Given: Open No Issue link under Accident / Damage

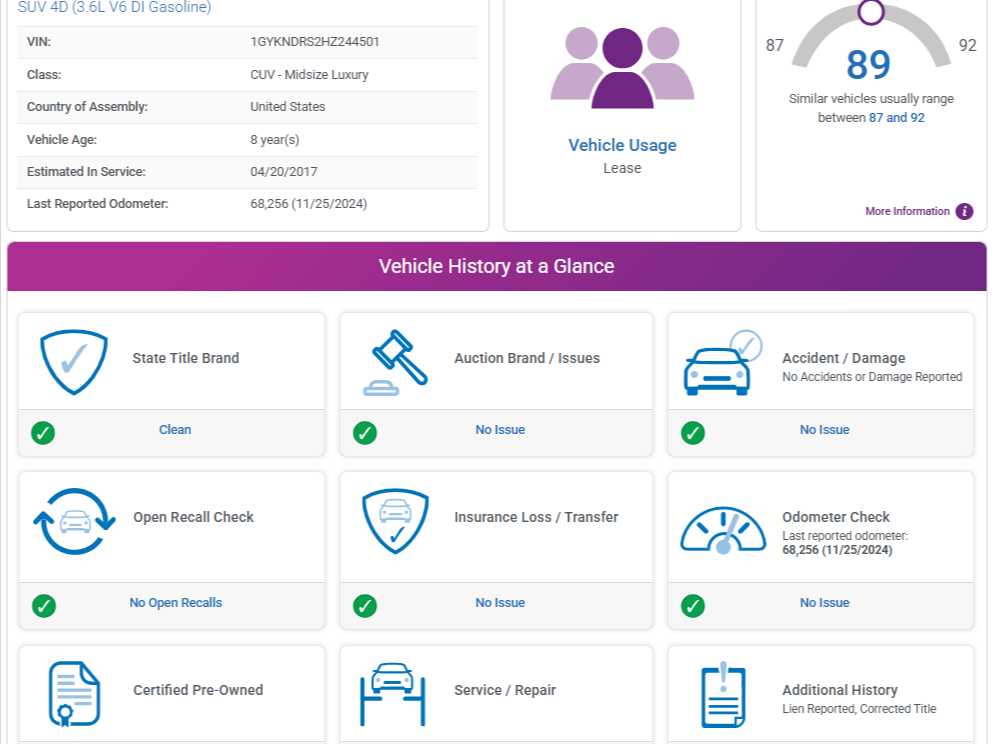Looking at the screenshot, I should click(x=824, y=430).
